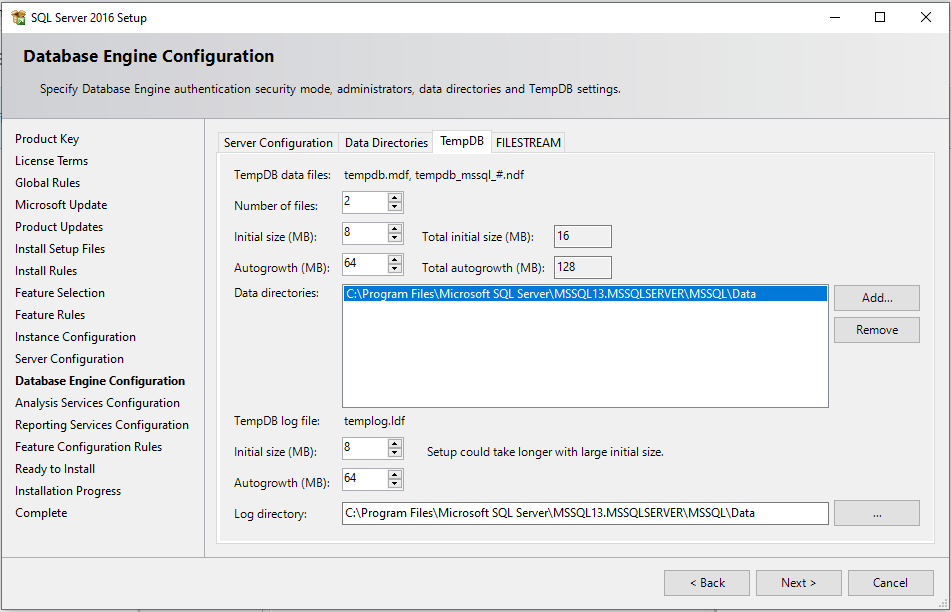Click Ready to Install step
Viewport: 951px width, 612px height.
[x=55, y=469]
